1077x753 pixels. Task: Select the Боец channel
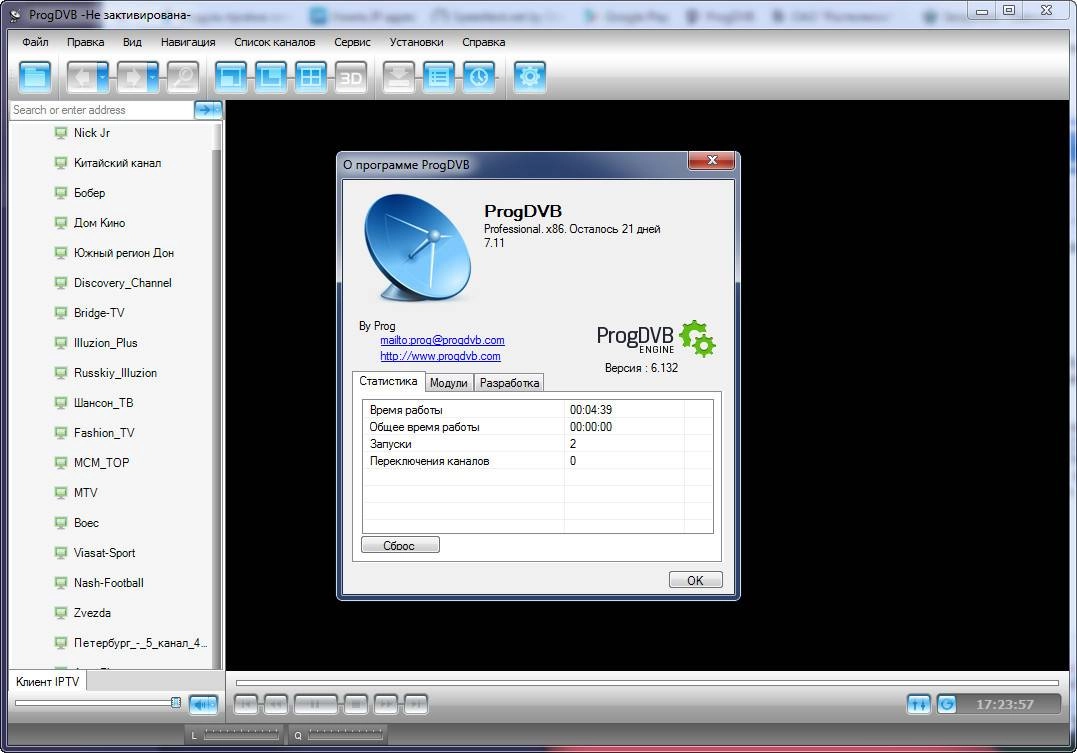87,523
